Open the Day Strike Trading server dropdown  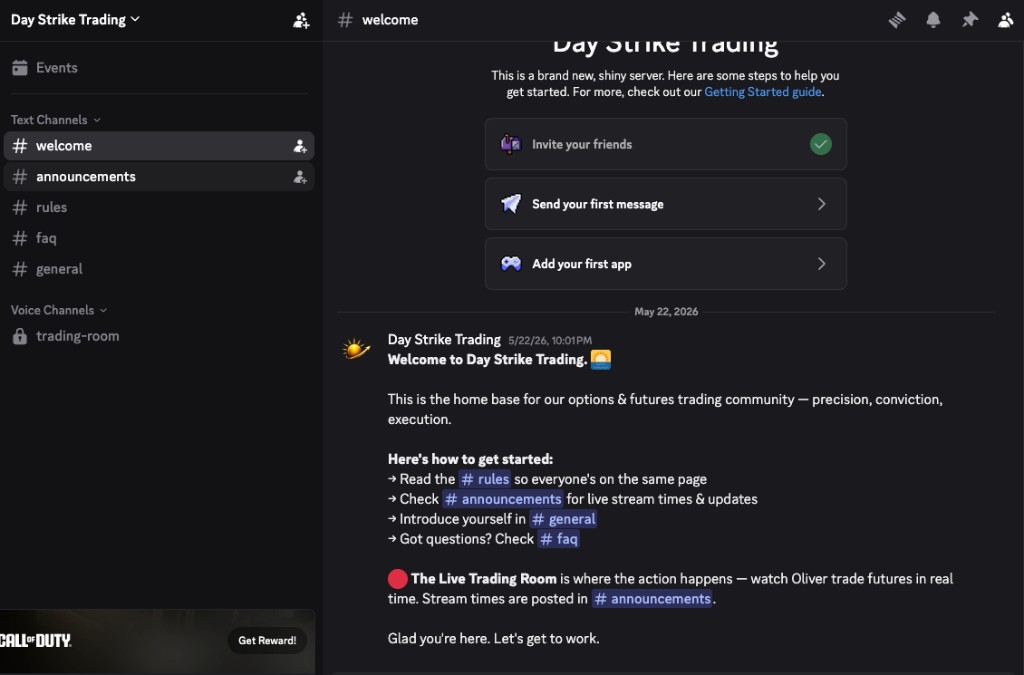pyautogui.click(x=75, y=20)
